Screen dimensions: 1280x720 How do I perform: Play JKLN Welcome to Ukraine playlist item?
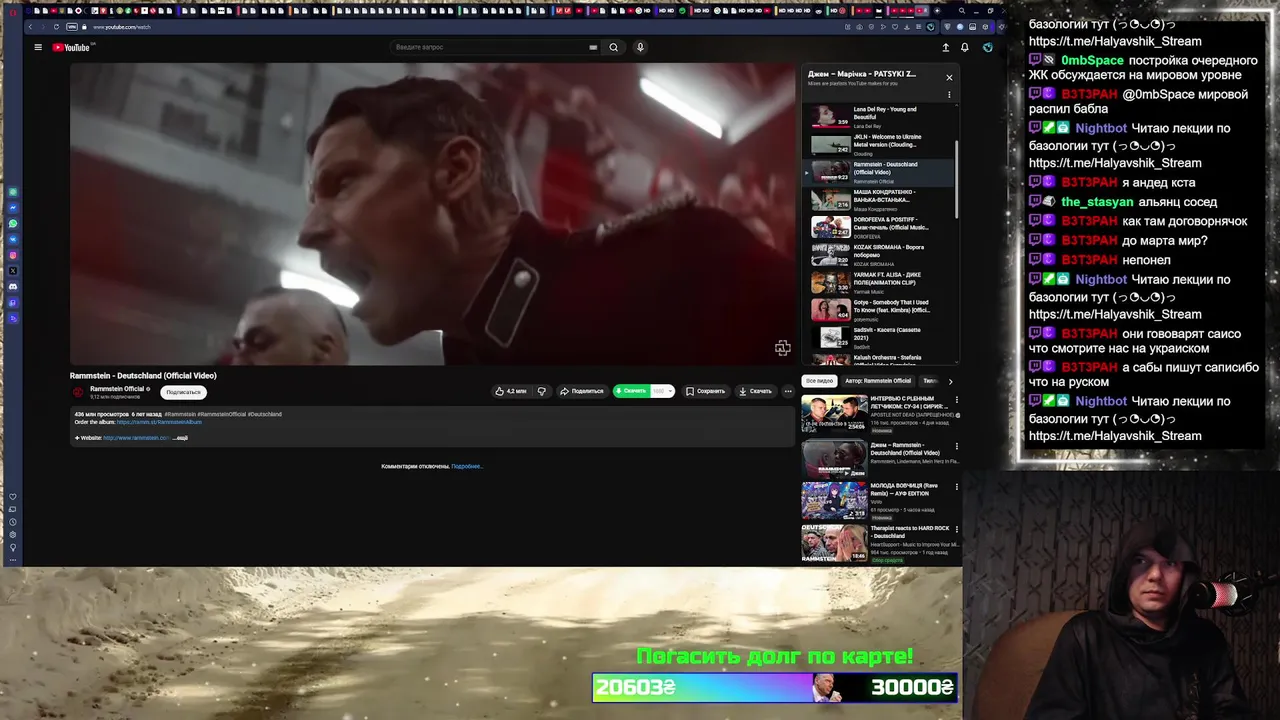[880, 144]
